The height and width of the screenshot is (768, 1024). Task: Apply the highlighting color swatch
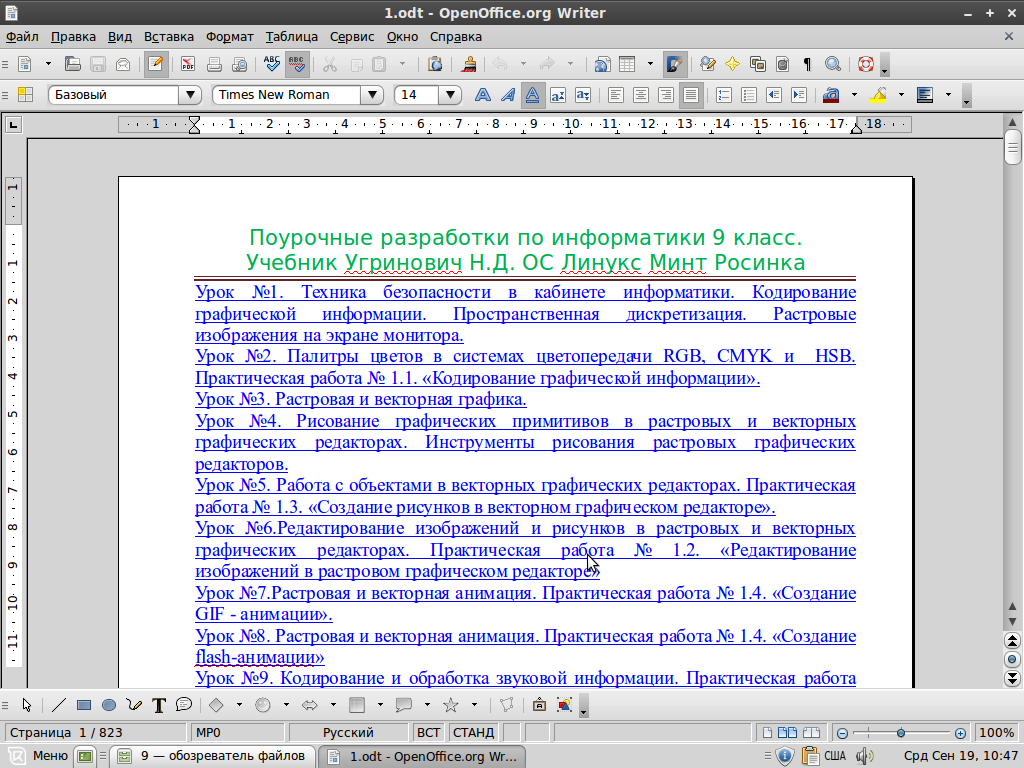click(x=878, y=95)
